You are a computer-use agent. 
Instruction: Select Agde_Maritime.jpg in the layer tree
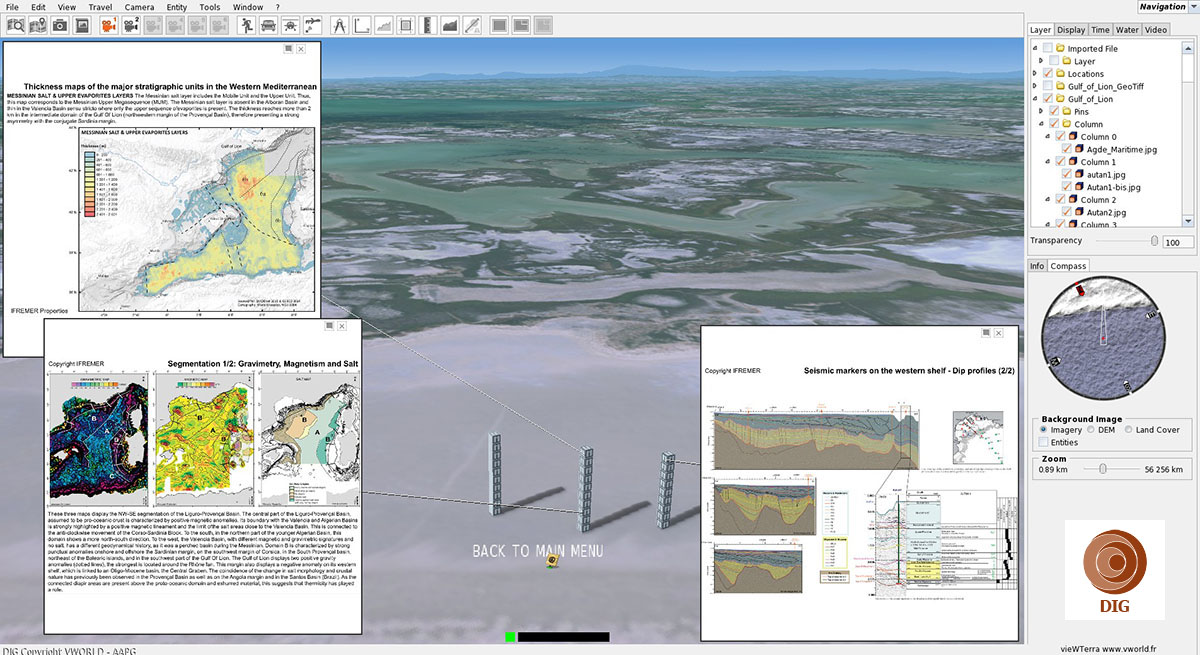click(1121, 150)
